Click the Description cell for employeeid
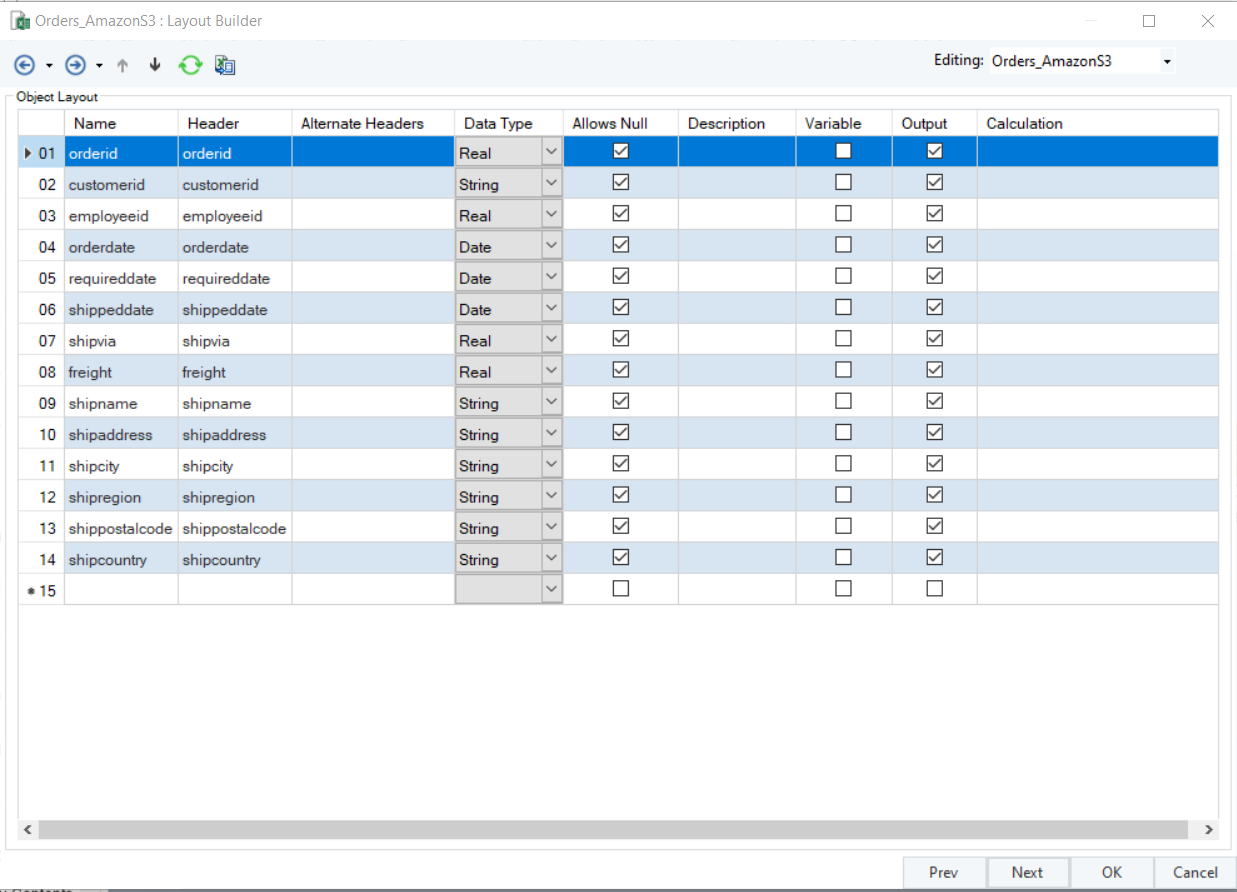This screenshot has height=892, width=1237. [x=737, y=215]
